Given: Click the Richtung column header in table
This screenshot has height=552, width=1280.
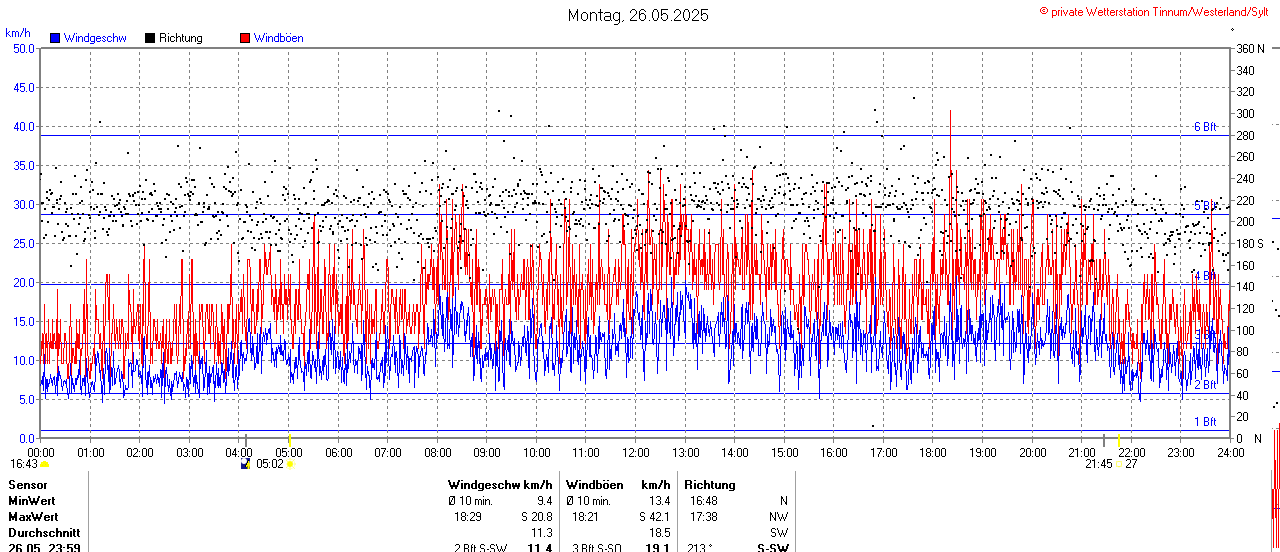Looking at the screenshot, I should [x=710, y=484].
